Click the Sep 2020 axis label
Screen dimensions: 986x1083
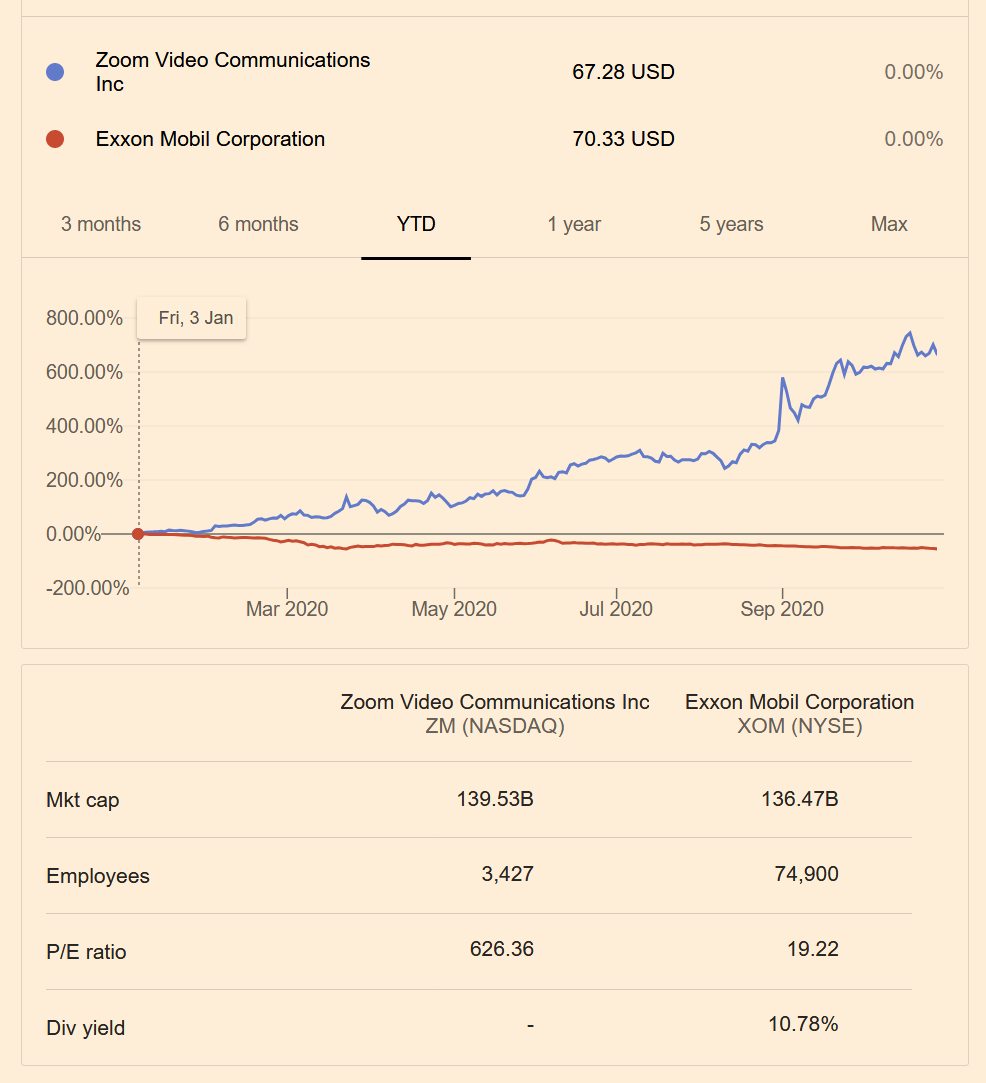click(x=782, y=609)
